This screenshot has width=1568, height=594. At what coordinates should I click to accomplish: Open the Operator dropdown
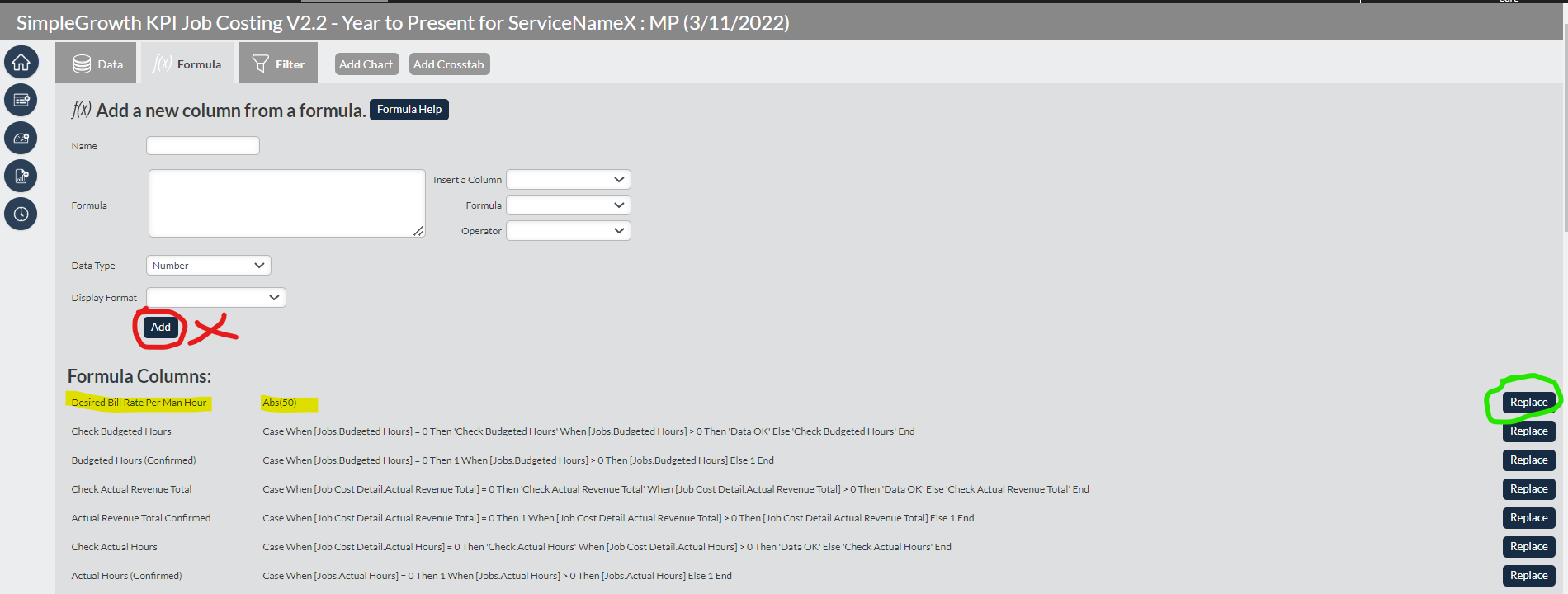click(x=569, y=231)
